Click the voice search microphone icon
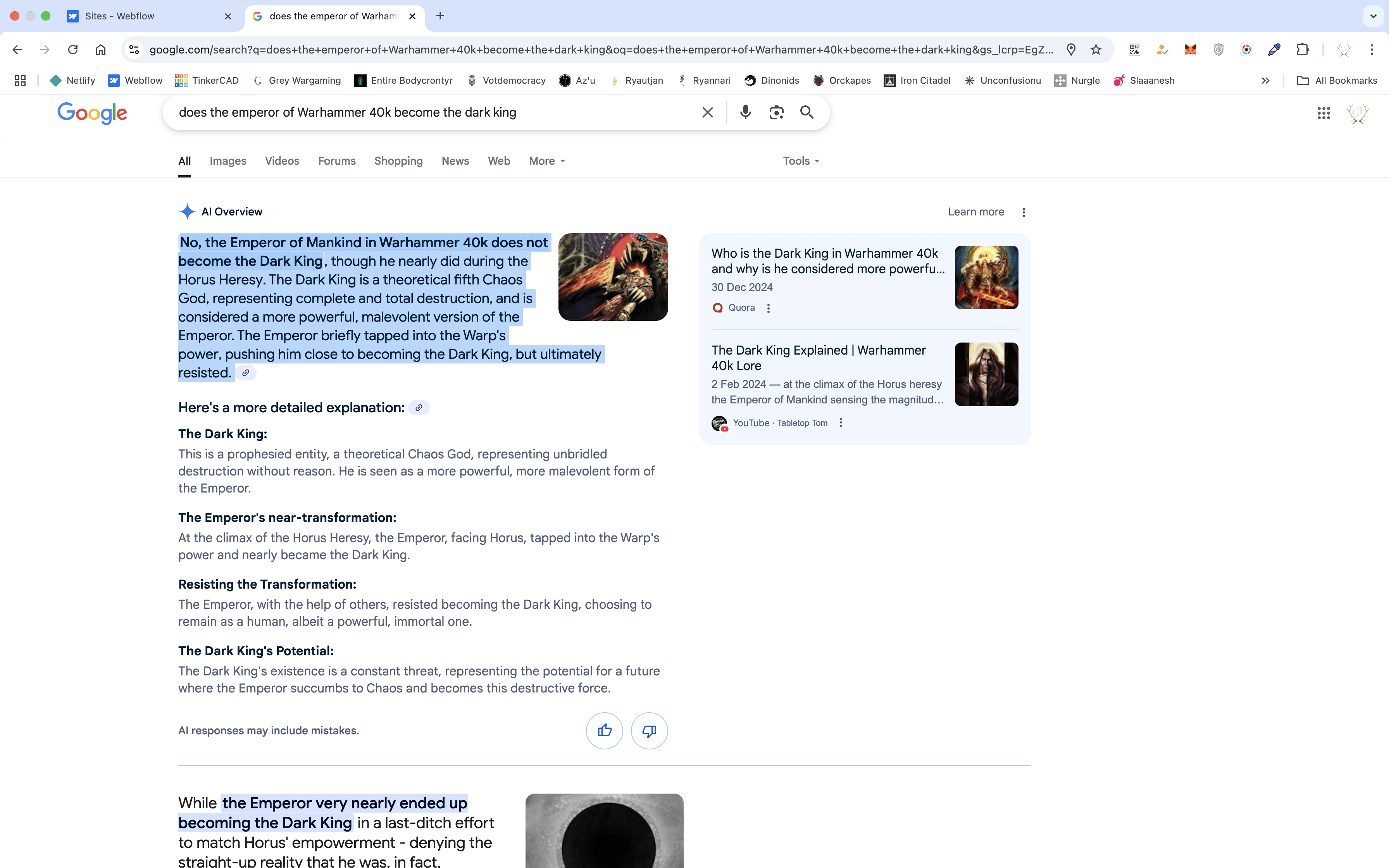Image resolution: width=1389 pixels, height=868 pixels. [x=745, y=112]
